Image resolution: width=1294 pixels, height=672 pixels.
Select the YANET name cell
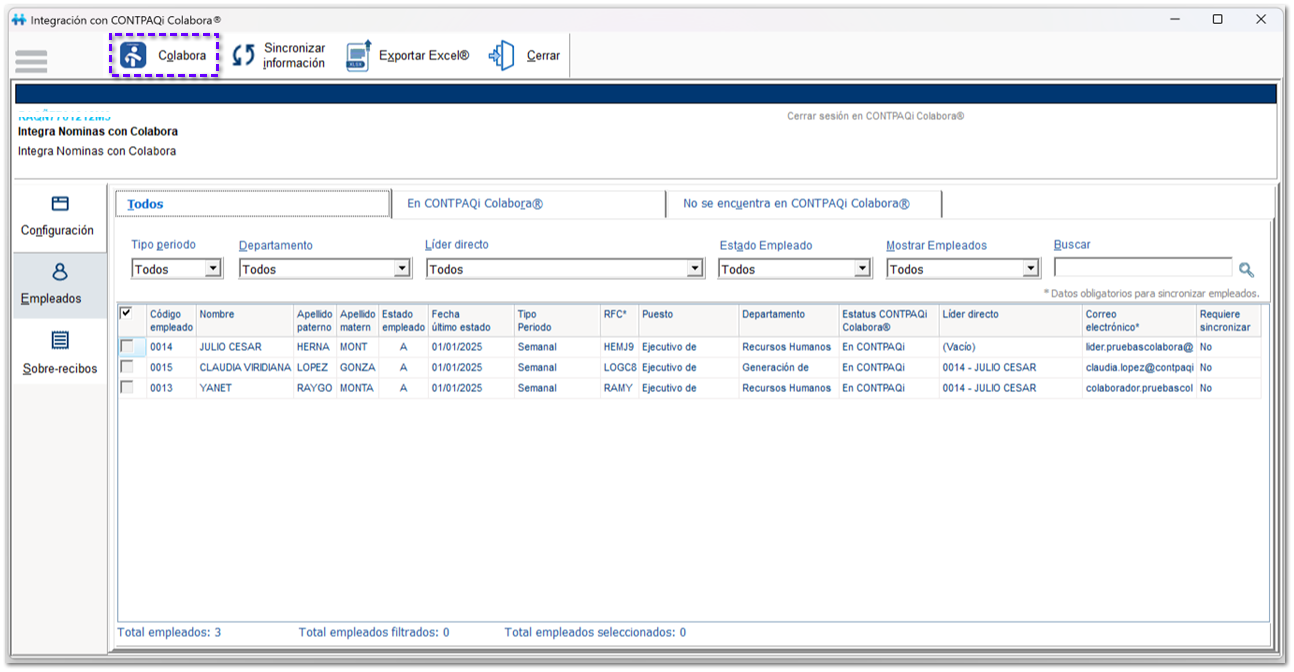[245, 388]
